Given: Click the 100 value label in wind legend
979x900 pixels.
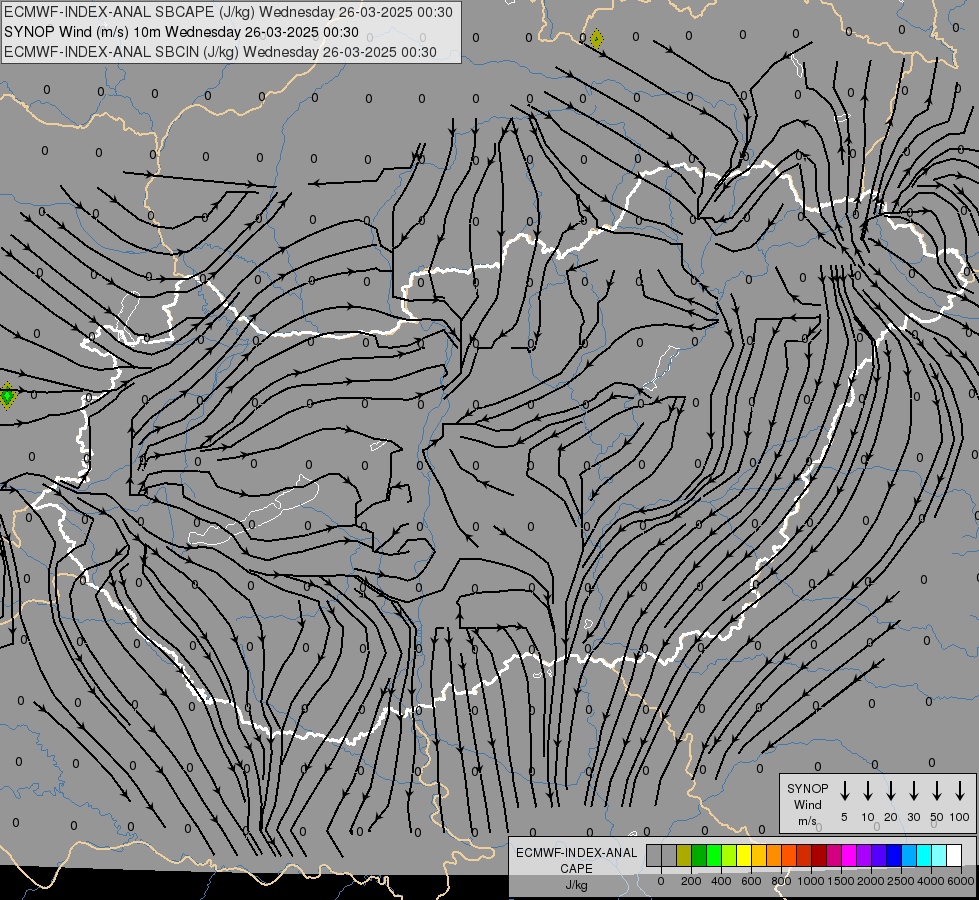Looking at the screenshot, I should [960, 817].
